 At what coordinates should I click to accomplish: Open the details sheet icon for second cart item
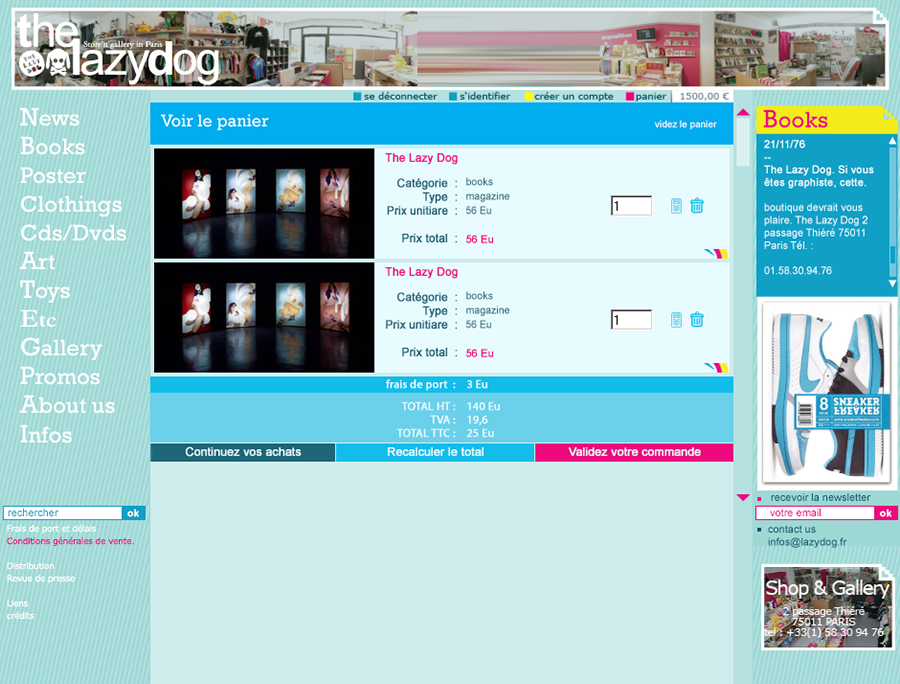(x=676, y=320)
